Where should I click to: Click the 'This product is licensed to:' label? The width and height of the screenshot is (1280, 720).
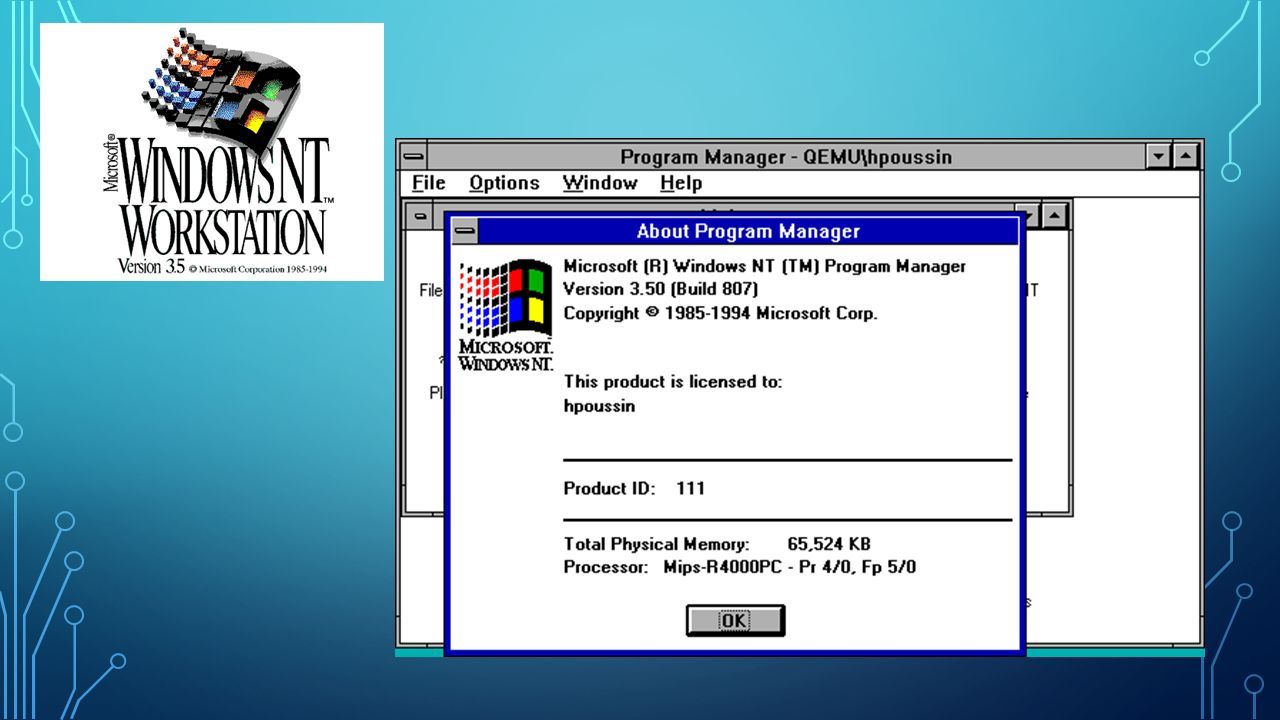pyautogui.click(x=673, y=381)
